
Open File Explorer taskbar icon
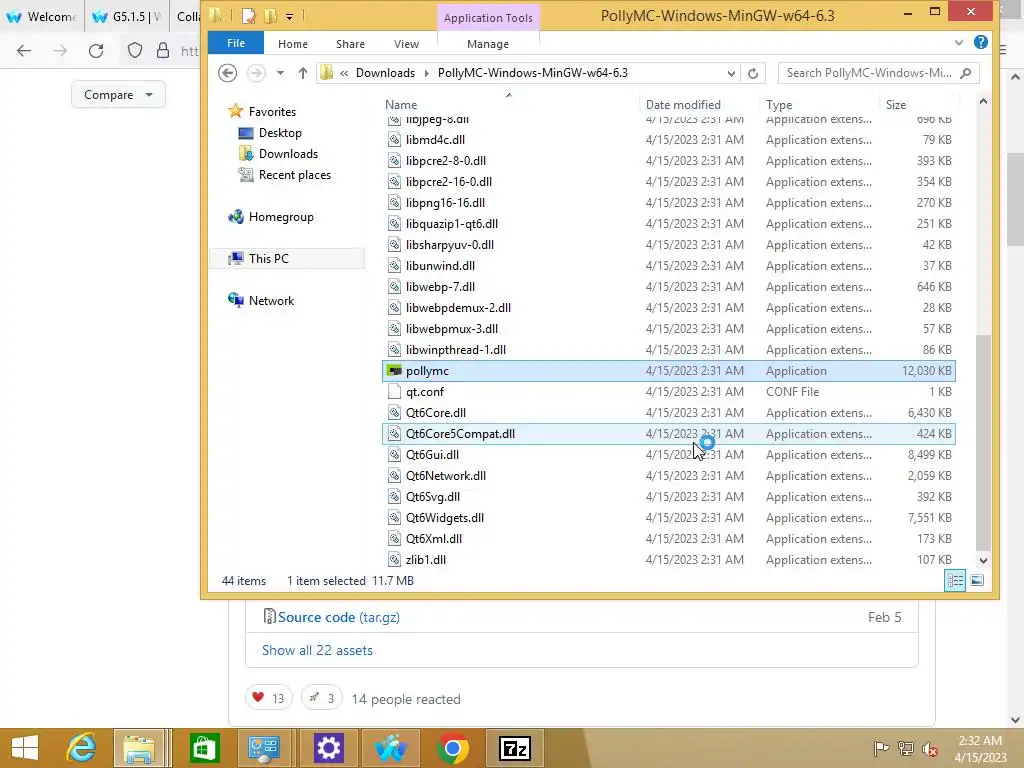coord(139,748)
